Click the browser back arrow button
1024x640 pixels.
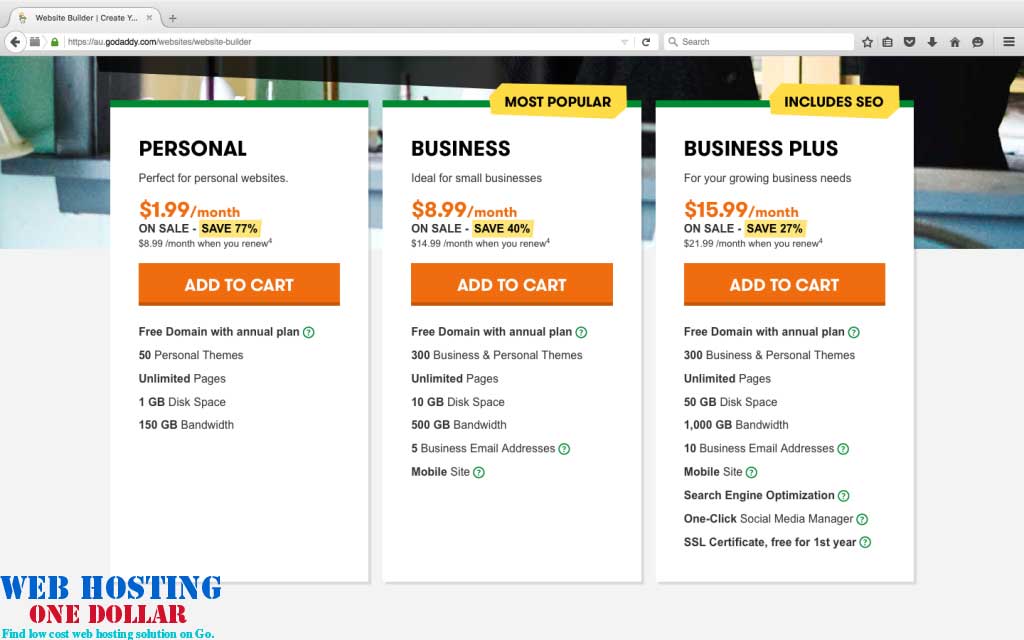click(15, 42)
